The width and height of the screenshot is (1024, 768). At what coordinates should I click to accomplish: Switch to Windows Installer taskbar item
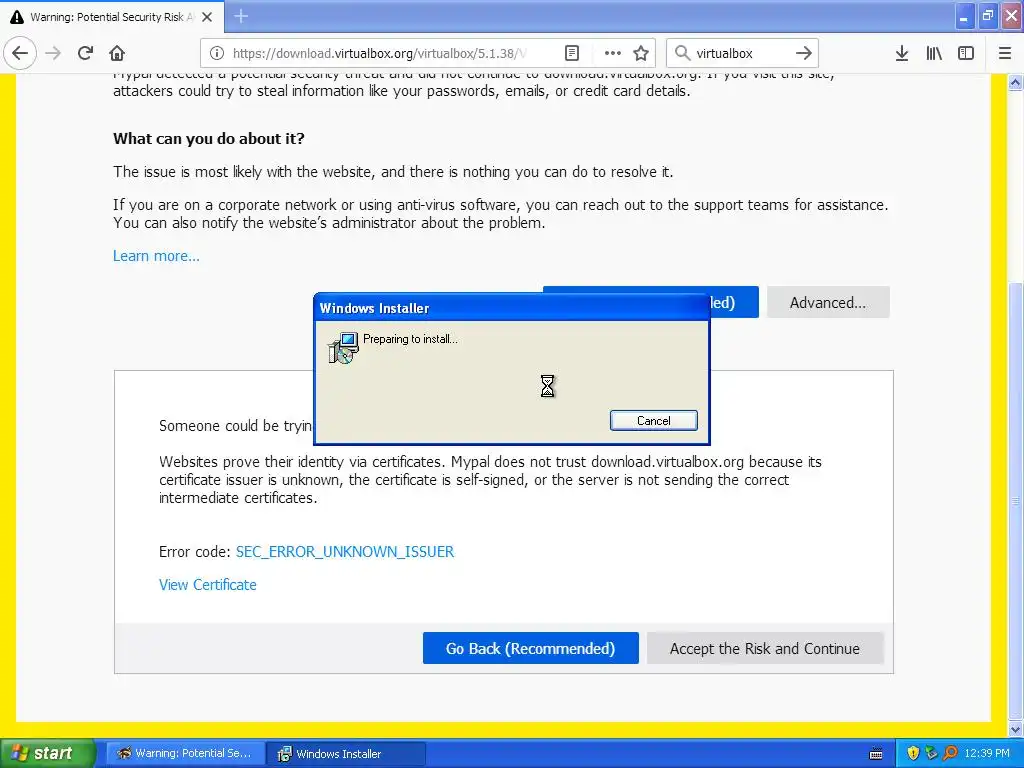[x=346, y=754]
